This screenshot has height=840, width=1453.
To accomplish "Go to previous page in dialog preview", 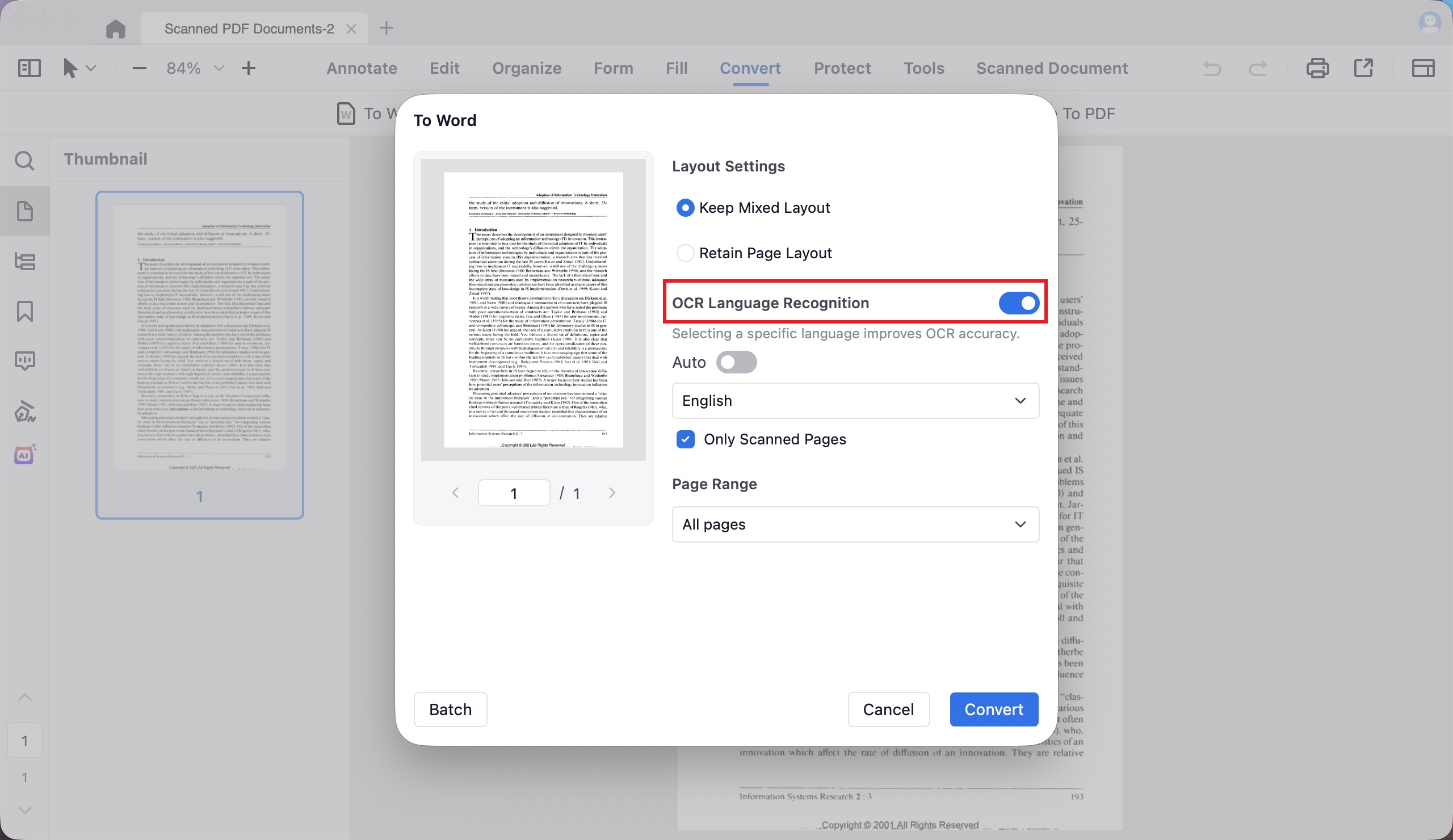I will tap(456, 493).
